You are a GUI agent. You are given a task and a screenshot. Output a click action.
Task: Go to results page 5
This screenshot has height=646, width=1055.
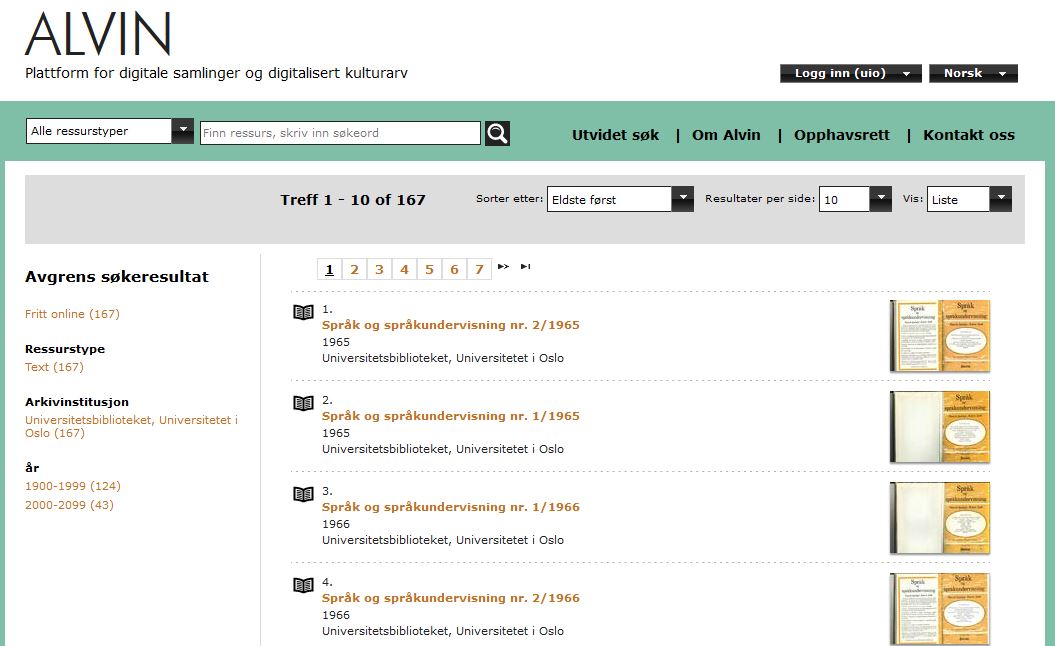click(x=429, y=269)
